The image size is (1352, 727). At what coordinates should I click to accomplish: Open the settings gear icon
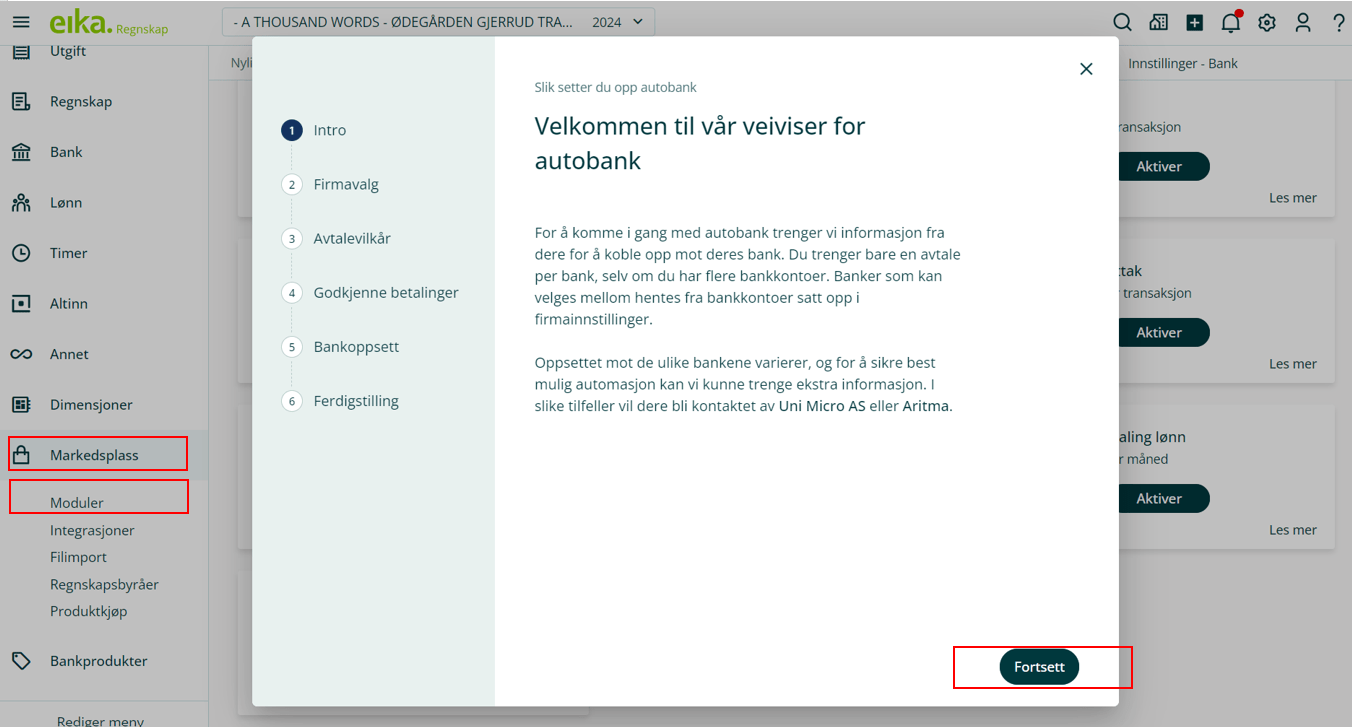point(1267,22)
